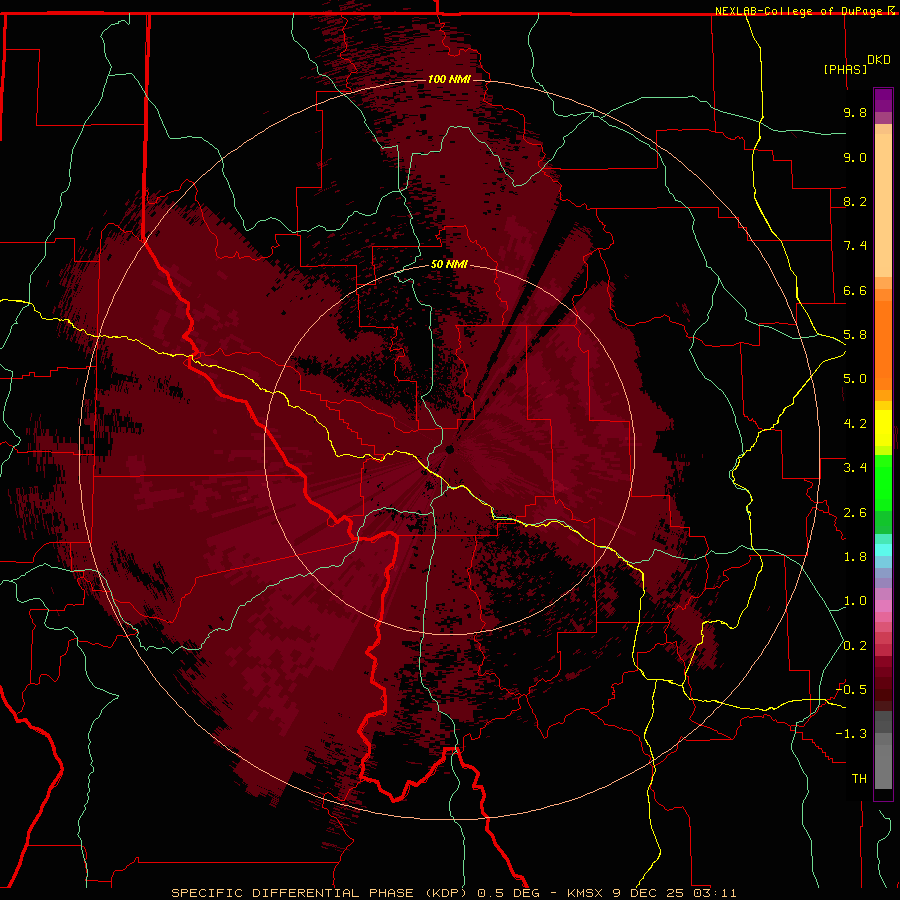Viewport: 900px width, 900px height.
Task: Click the KMSX radar station identifier
Action: pyautogui.click(x=587, y=893)
